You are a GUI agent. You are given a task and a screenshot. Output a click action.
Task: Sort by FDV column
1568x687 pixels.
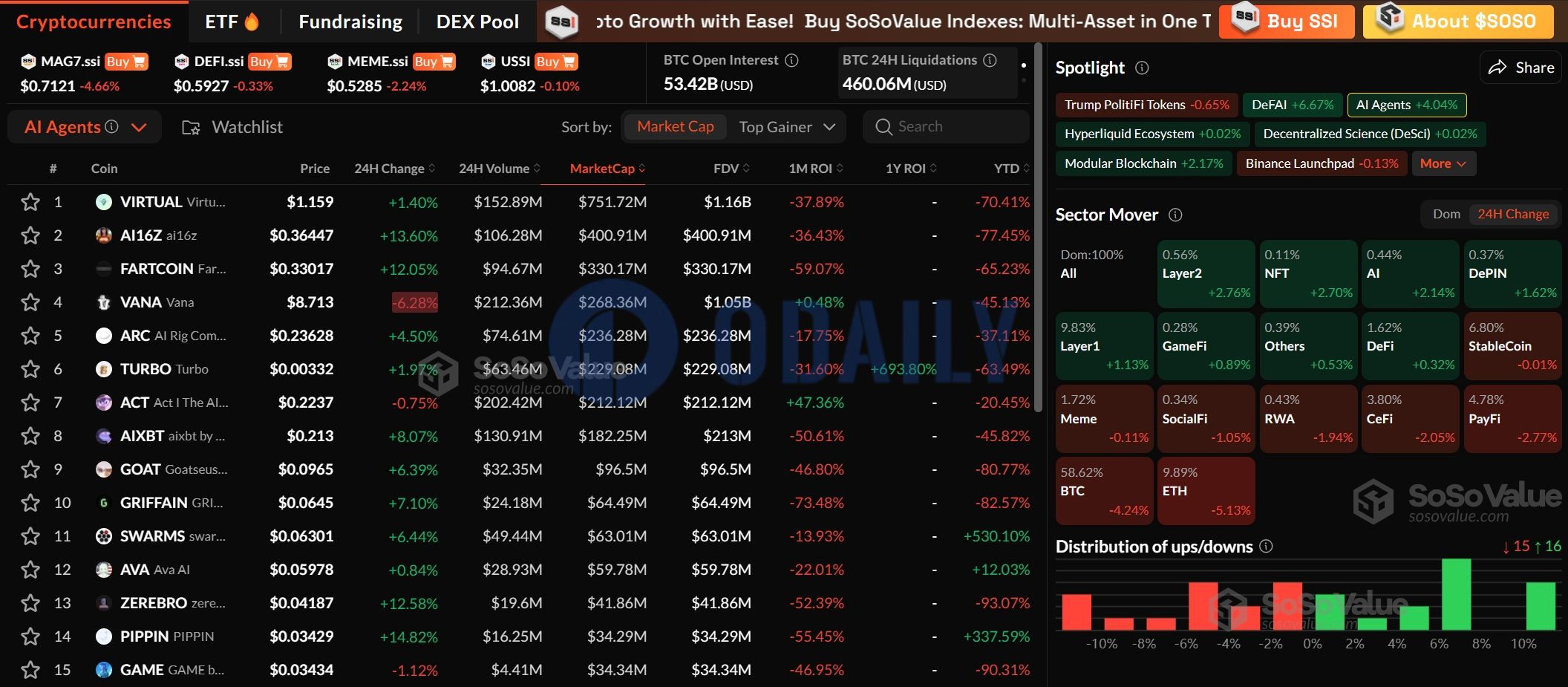tap(731, 169)
